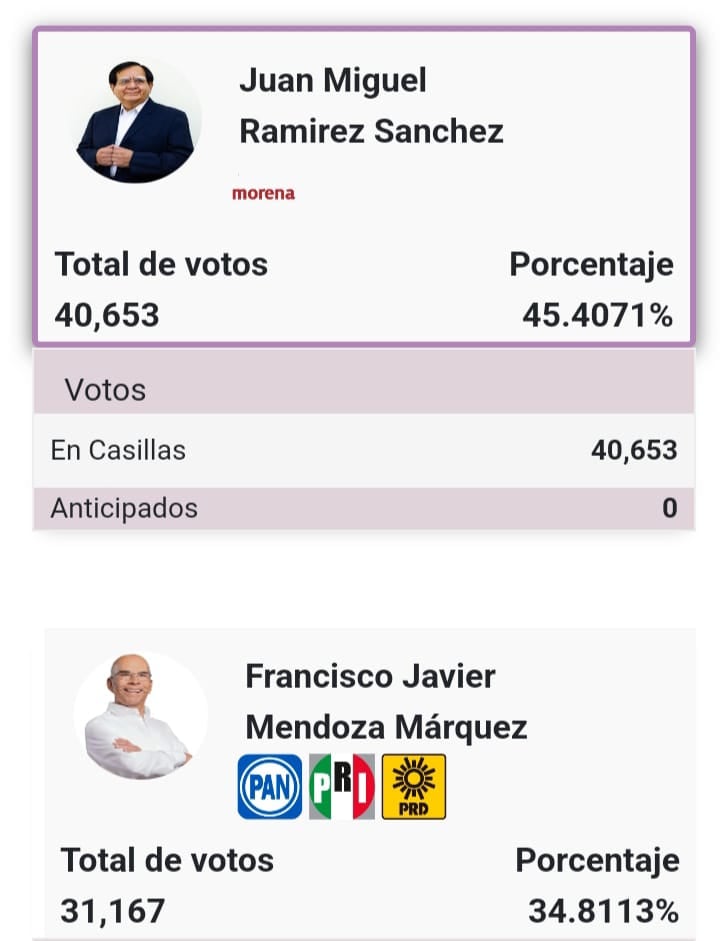Click Total de votos label for Mendoza Márquez
Screen dimensions: 720x941
point(167,860)
